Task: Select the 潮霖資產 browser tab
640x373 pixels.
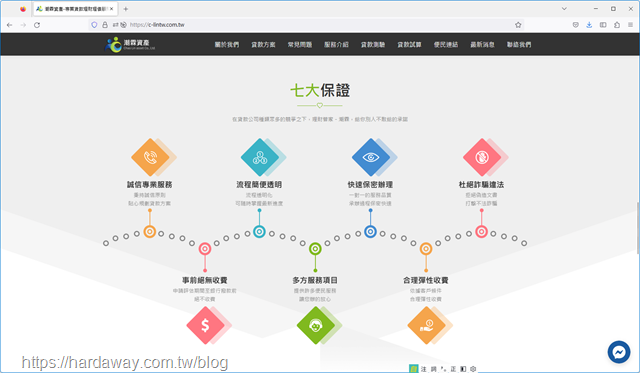Action: coord(76,9)
